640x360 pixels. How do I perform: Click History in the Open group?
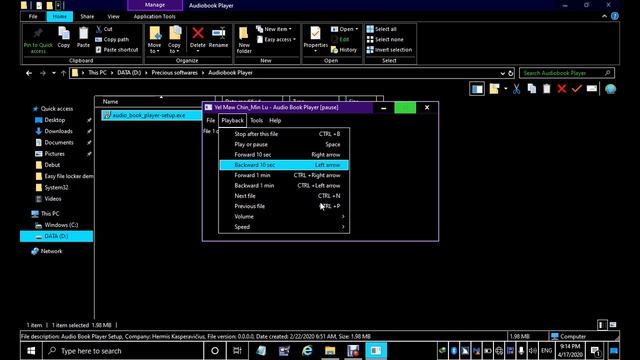[344, 50]
